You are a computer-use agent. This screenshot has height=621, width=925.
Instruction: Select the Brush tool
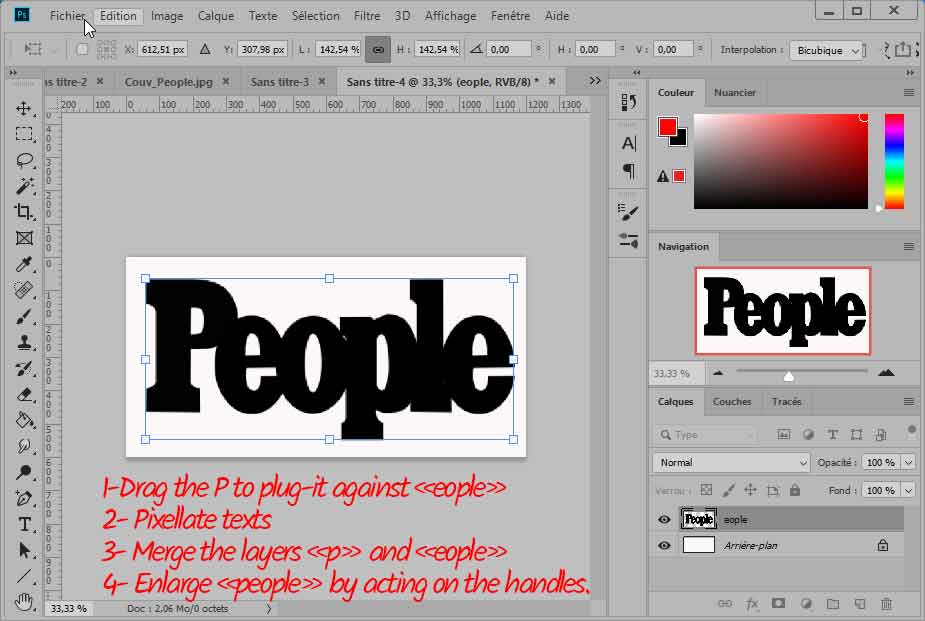[24, 317]
